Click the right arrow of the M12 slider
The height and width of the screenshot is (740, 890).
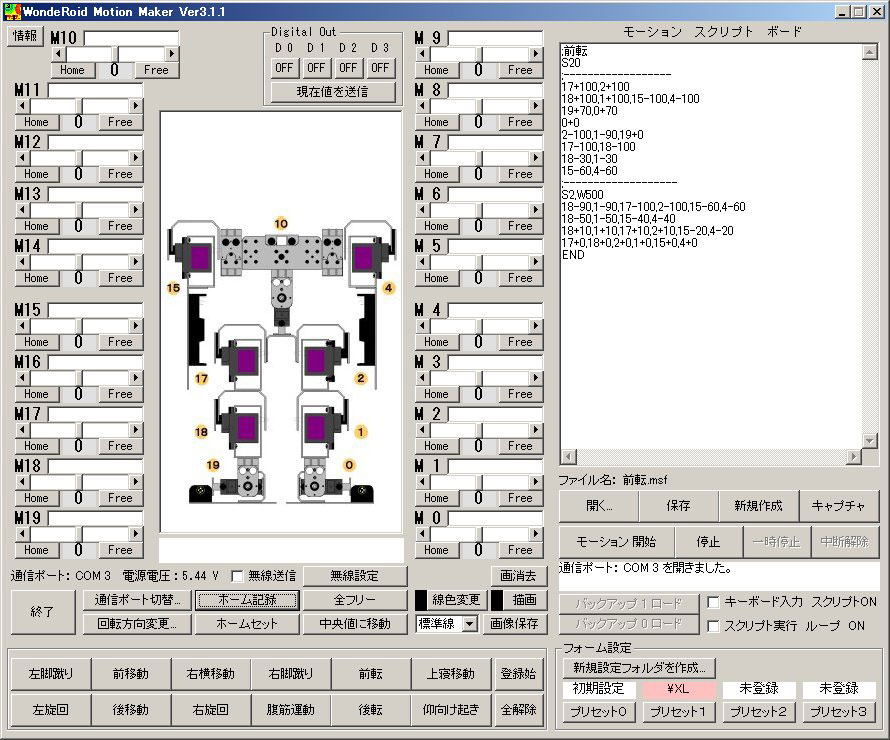pos(136,158)
